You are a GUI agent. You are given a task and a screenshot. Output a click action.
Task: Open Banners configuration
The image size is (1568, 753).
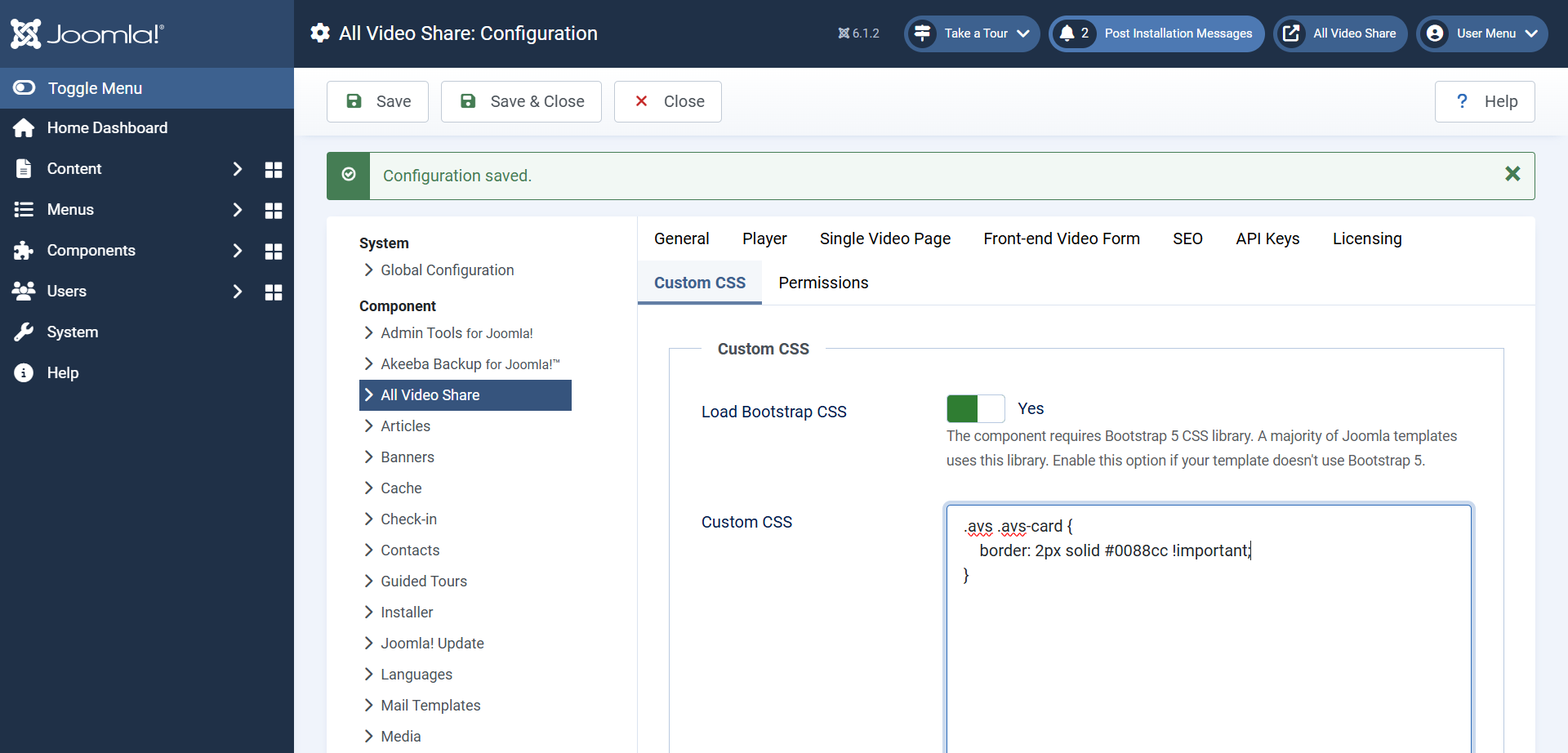coord(407,457)
